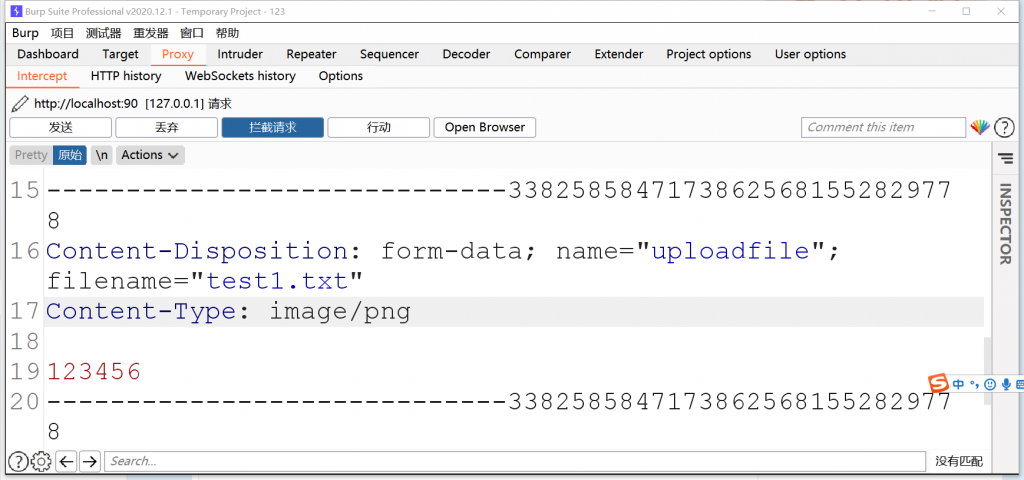Image resolution: width=1024 pixels, height=480 pixels.
Task: Toggle the 拦截请求 intercept button
Action: [273, 127]
